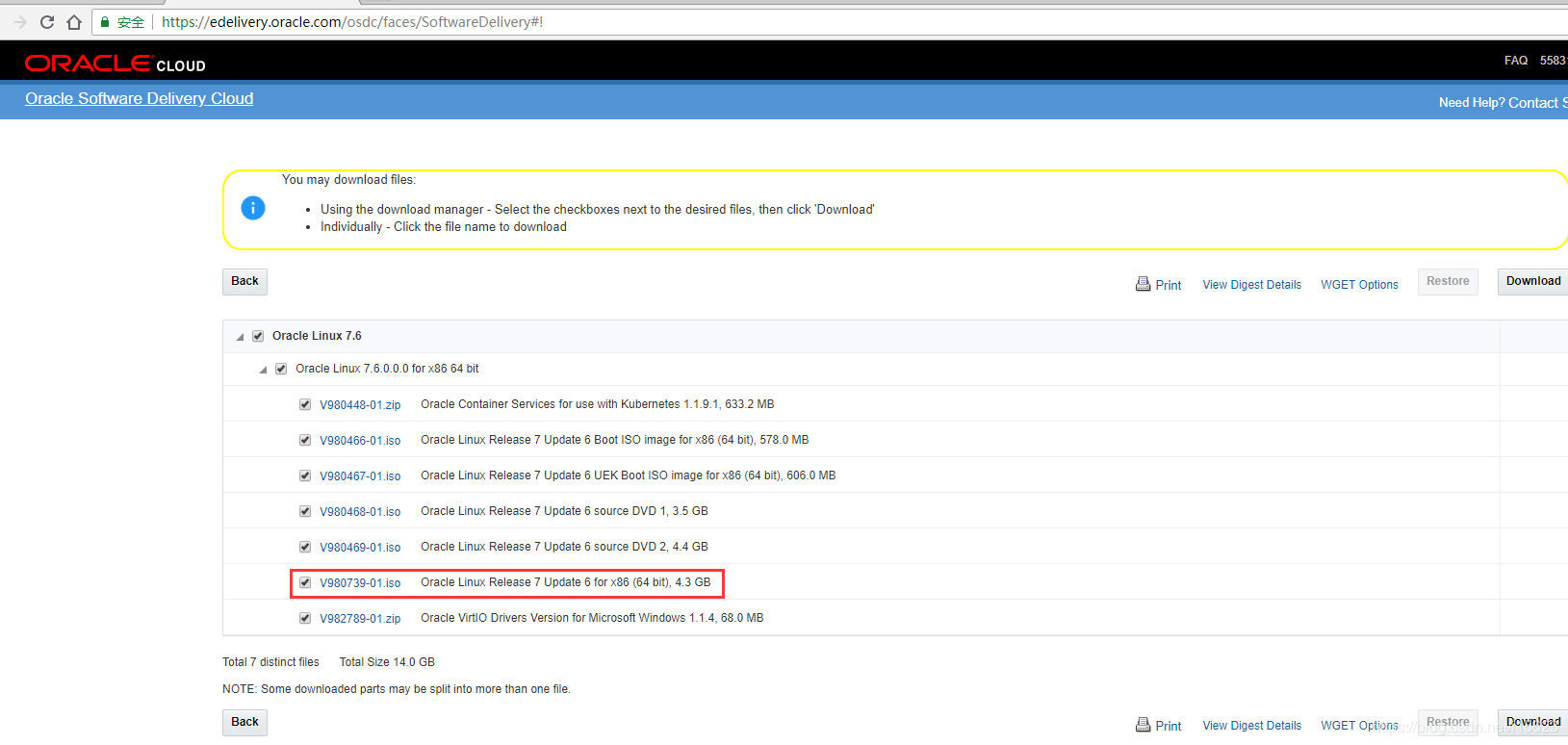Download file V980468-01.iso via link
The image size is (1568, 745).
[x=360, y=512]
